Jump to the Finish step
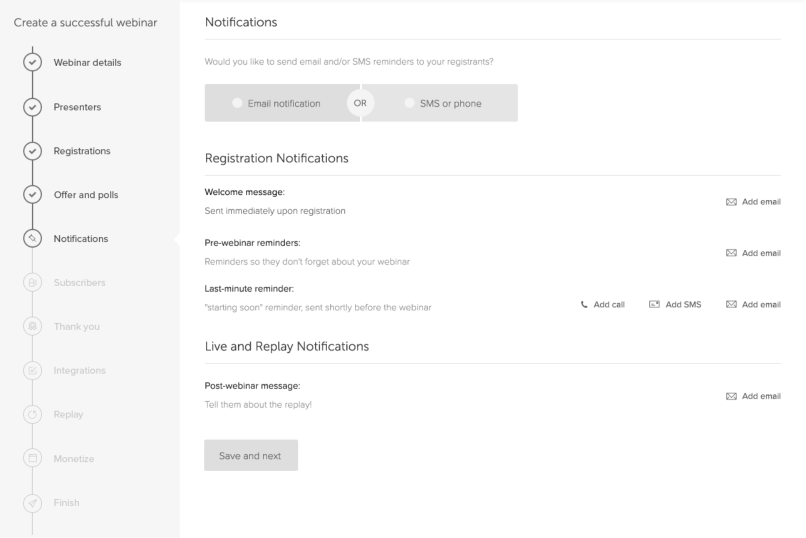The image size is (806, 538). point(67,502)
